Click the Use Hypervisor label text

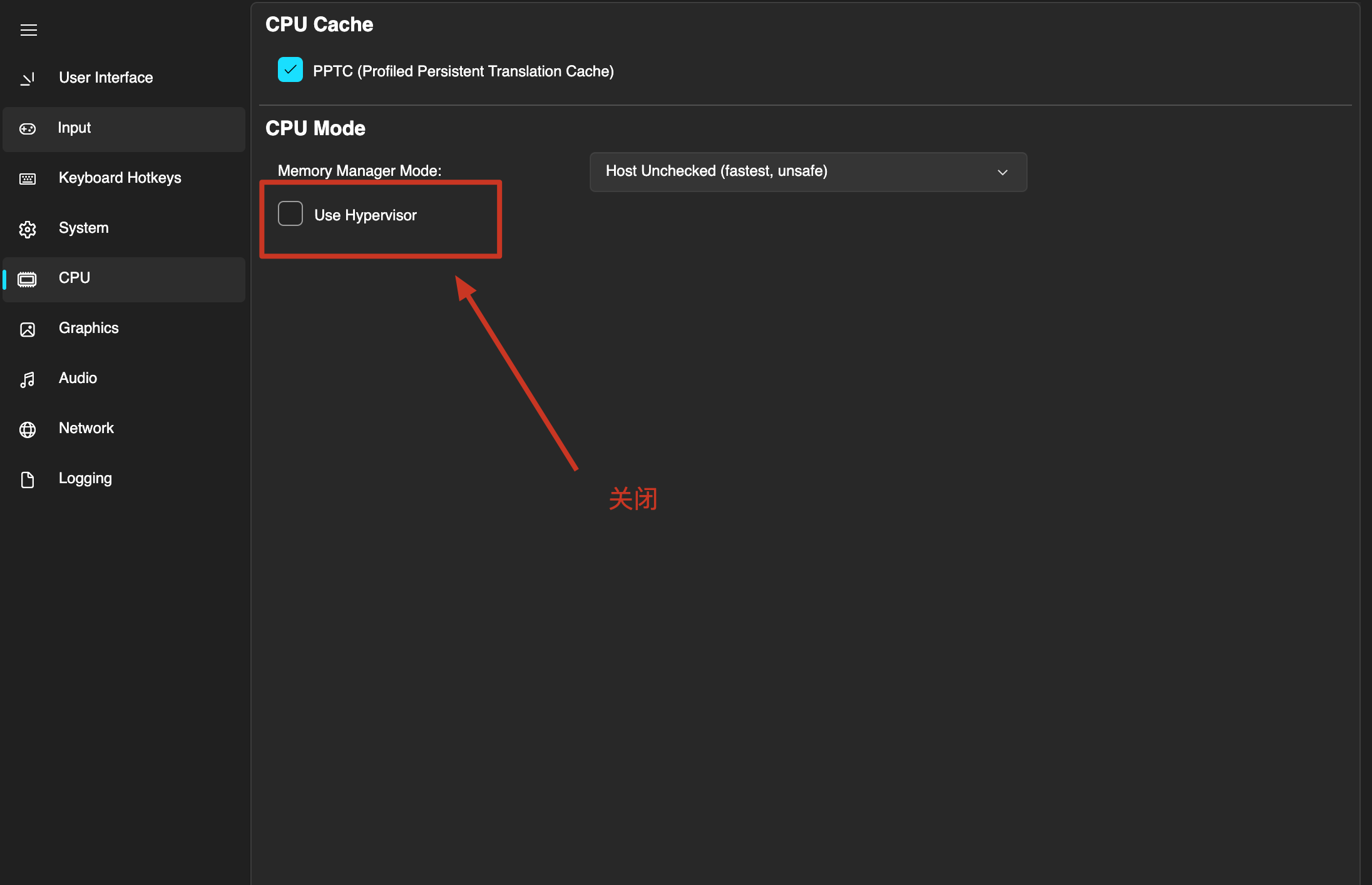pyautogui.click(x=365, y=215)
